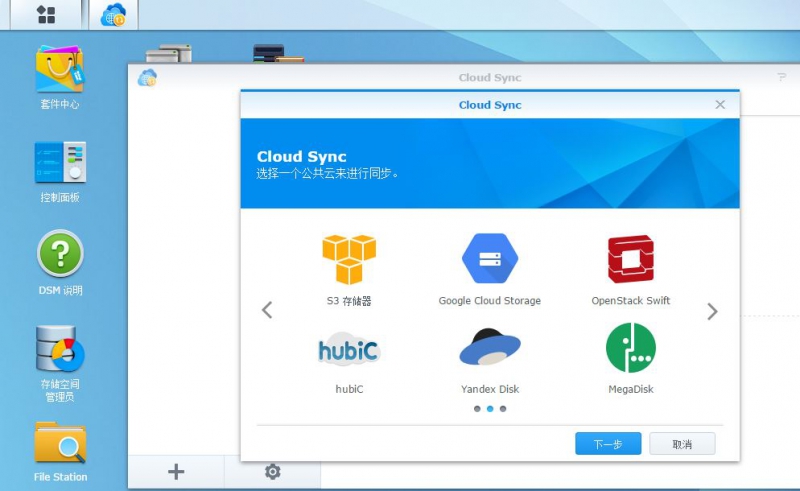This screenshot has width=800, height=491.
Task: Select OpenStack Swift provider icon
Action: (x=630, y=260)
